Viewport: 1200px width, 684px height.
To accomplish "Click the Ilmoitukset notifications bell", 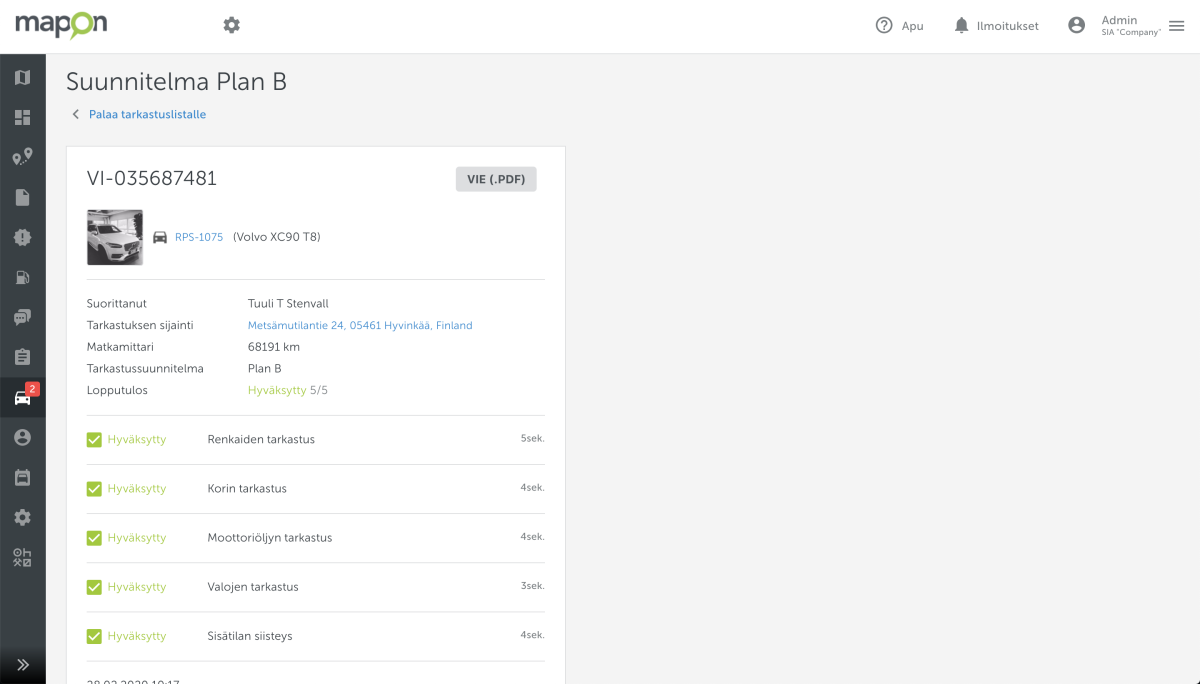I will point(961,26).
